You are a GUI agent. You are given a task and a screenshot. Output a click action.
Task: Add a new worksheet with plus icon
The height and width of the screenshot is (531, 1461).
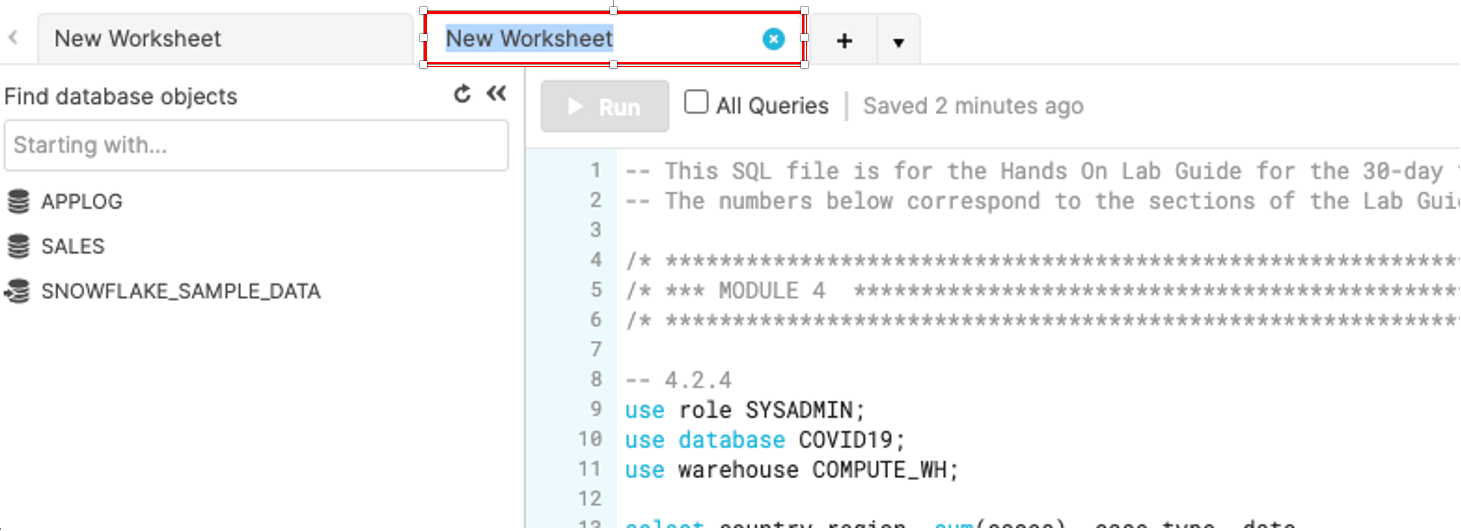point(844,41)
